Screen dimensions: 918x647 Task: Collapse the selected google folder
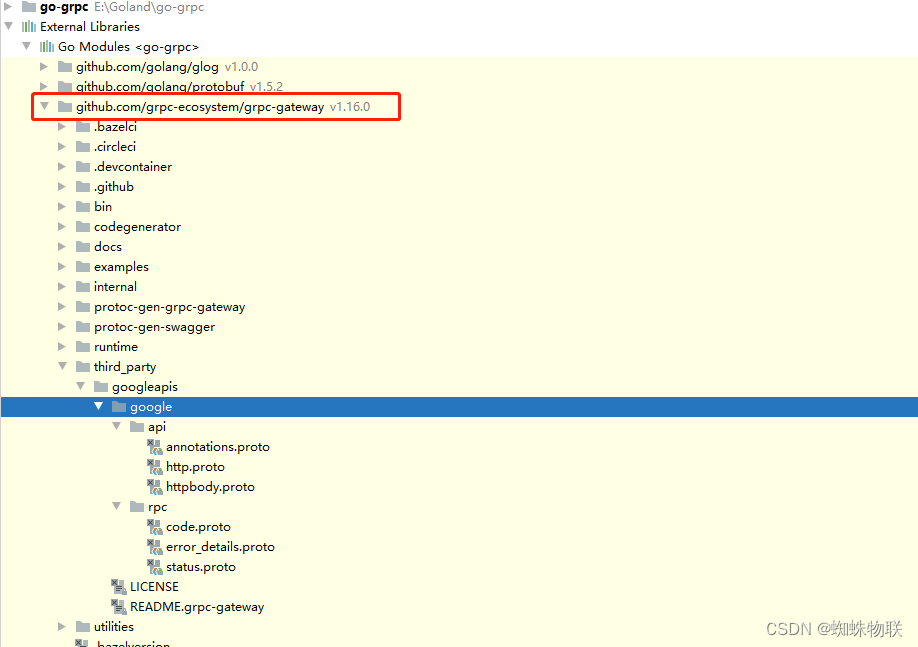(x=98, y=406)
